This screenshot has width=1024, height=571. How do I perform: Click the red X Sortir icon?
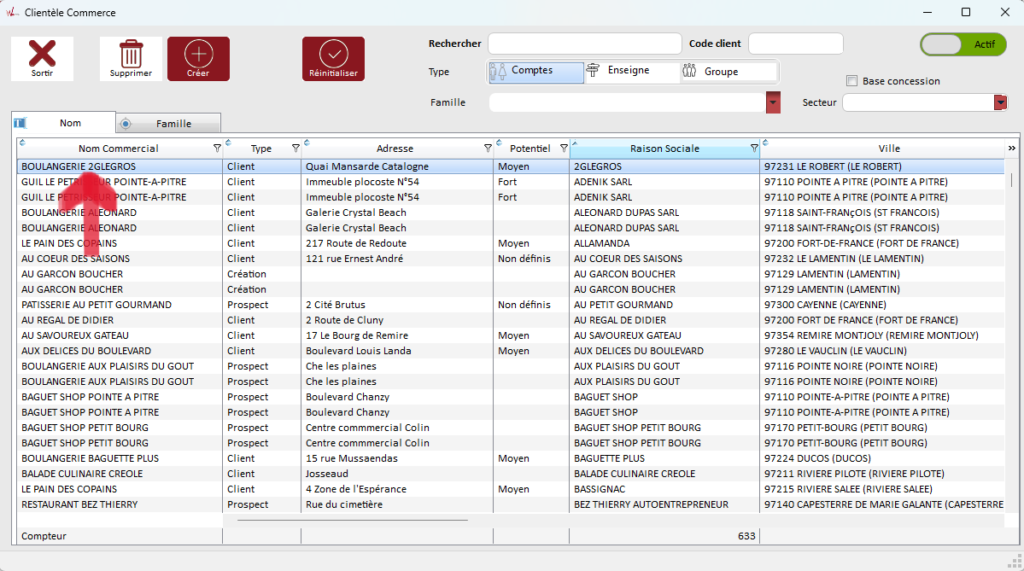42,54
